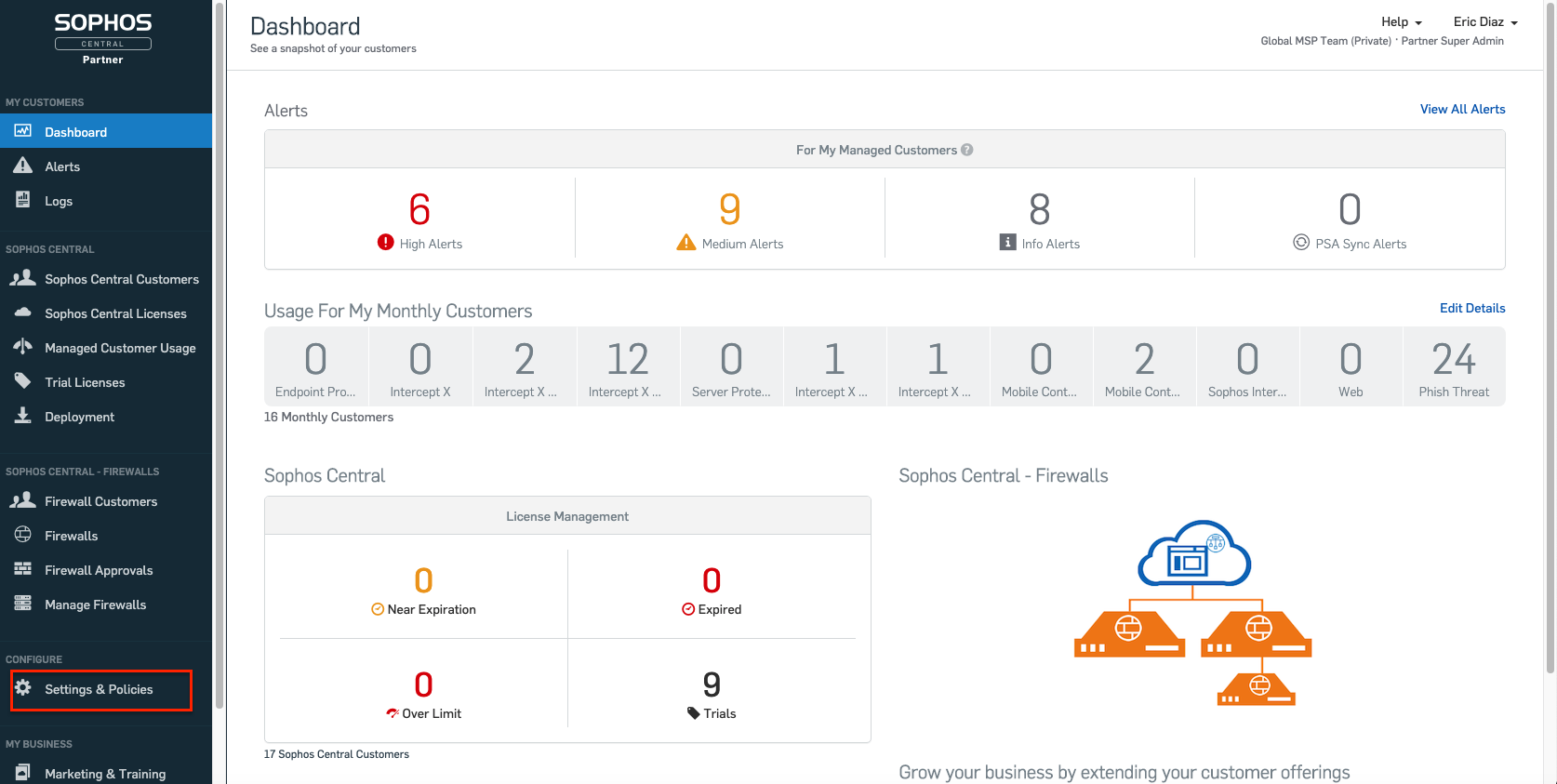Click the Dashboard chart icon in sidebar
Screen dimensions: 1557x784
[23, 131]
